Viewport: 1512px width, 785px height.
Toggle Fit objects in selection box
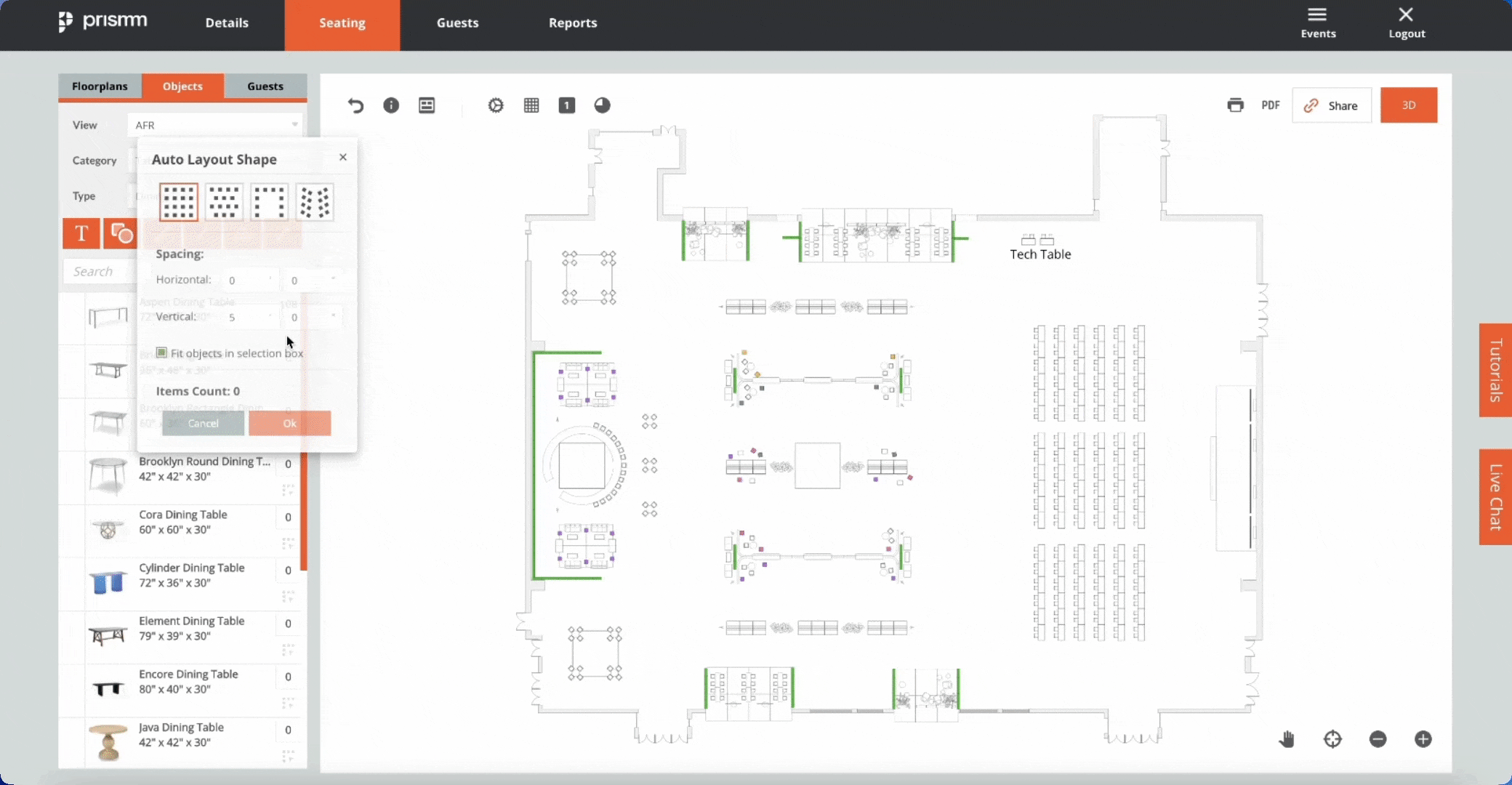[x=162, y=353]
